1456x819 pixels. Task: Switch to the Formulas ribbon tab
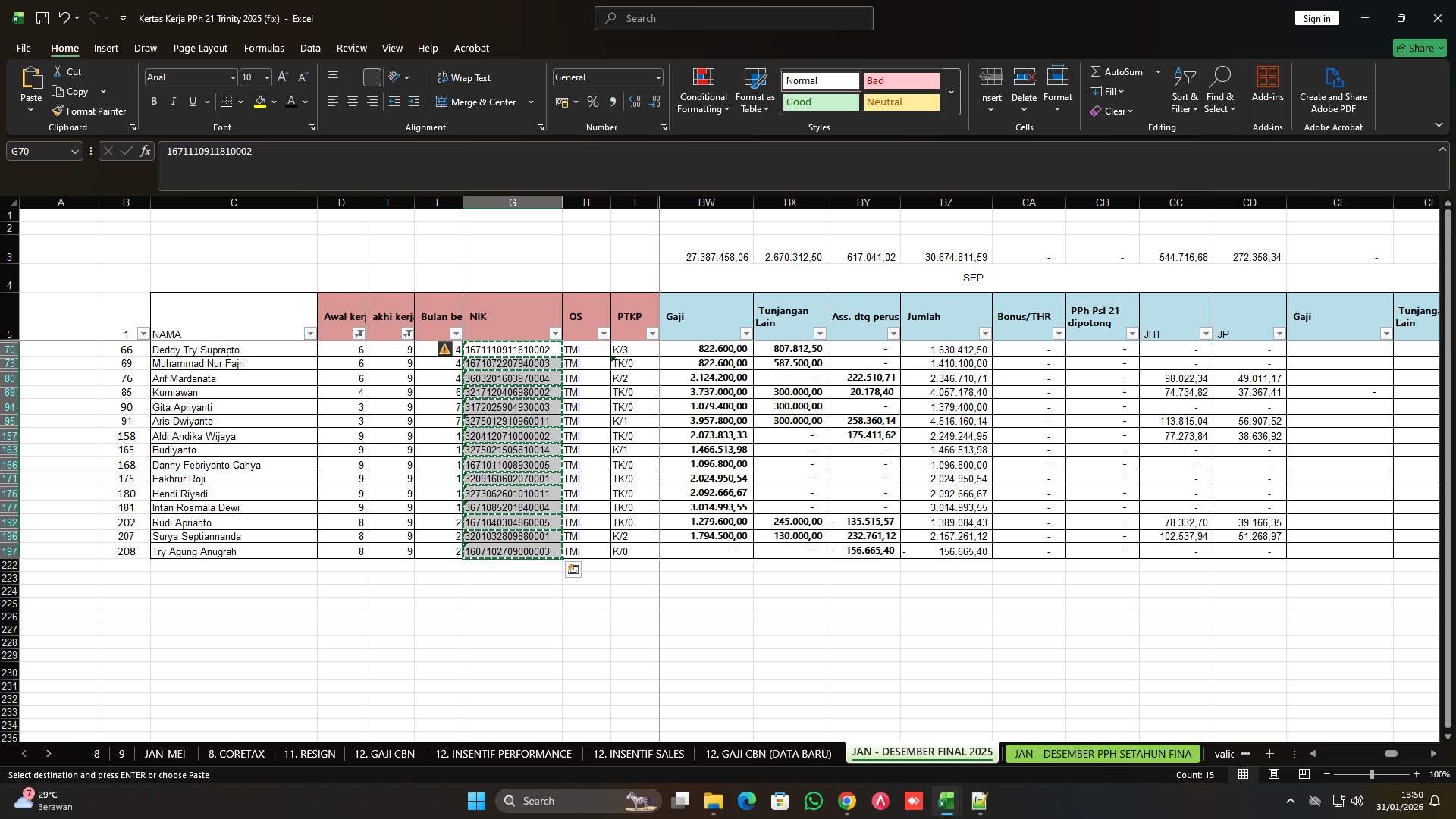point(264,48)
